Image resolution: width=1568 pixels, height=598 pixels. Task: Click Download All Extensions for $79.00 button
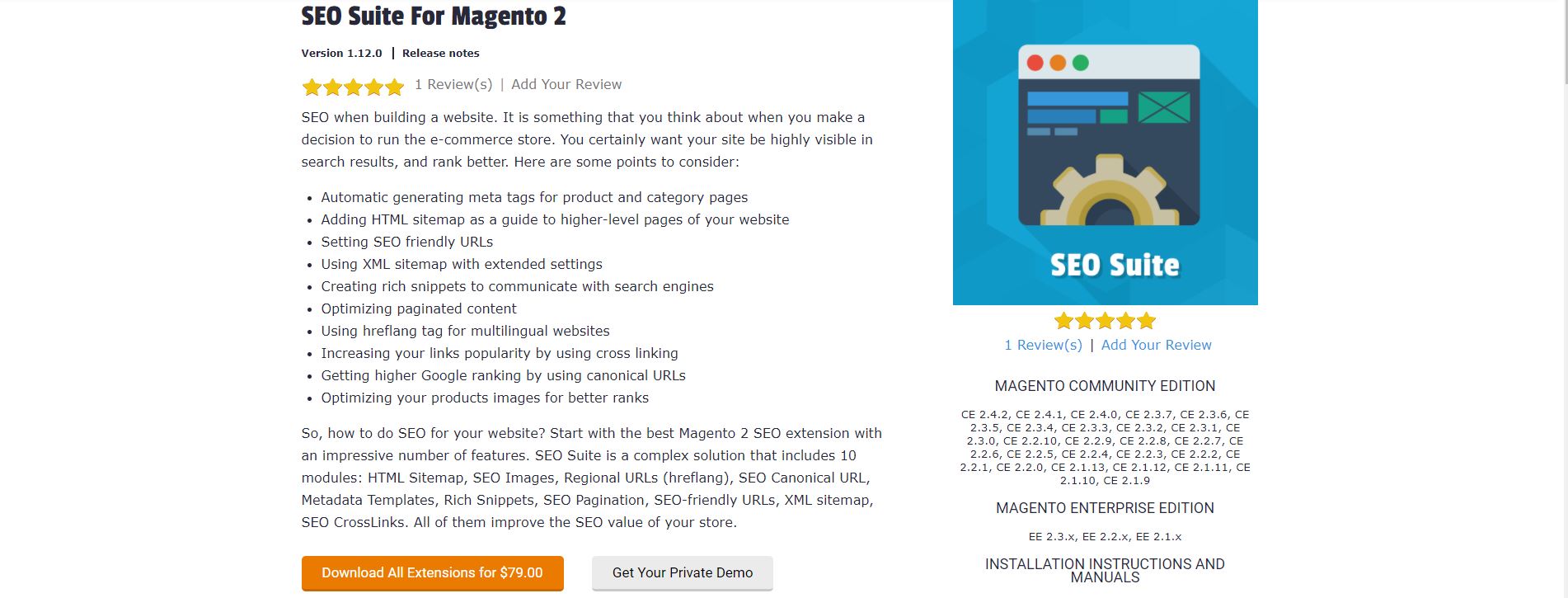coord(432,572)
